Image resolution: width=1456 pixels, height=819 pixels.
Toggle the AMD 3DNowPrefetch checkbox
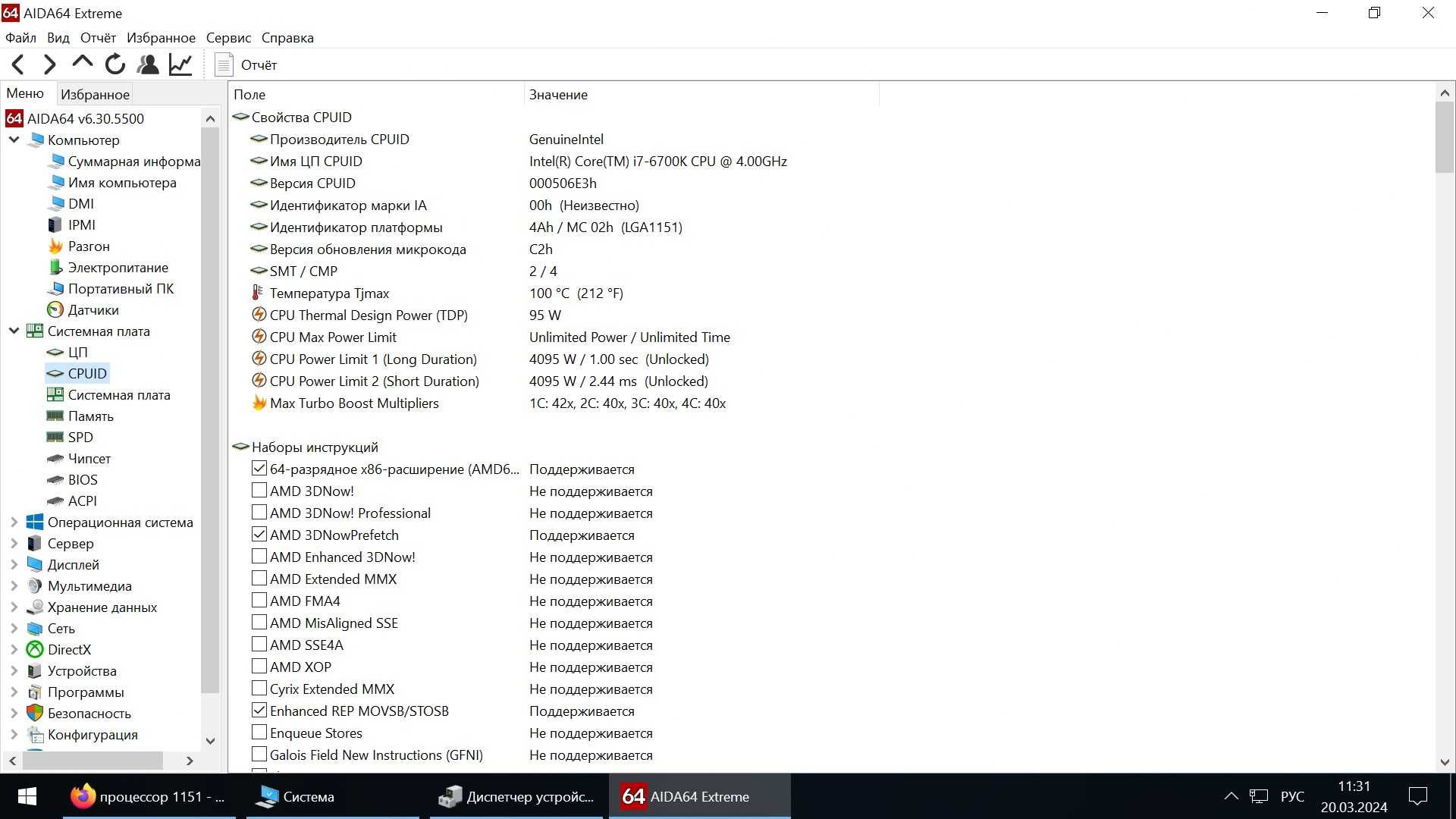point(259,535)
